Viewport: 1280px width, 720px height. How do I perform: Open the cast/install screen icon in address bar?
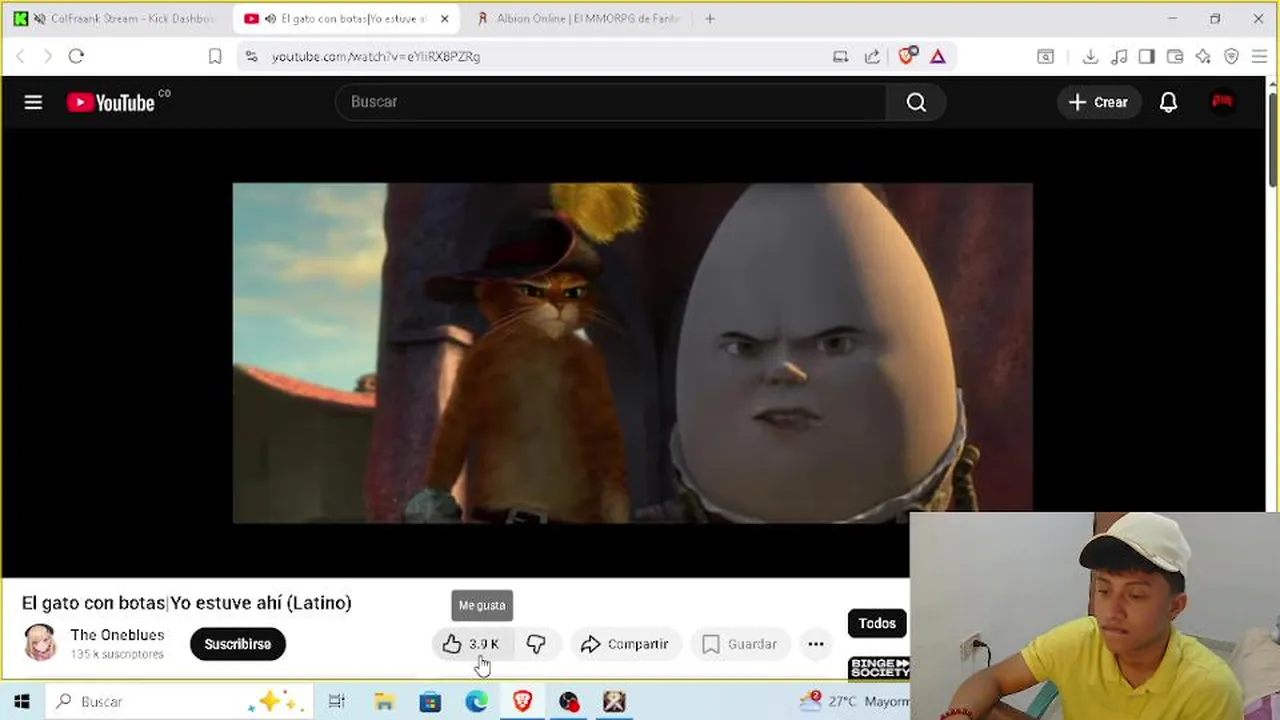click(x=840, y=57)
